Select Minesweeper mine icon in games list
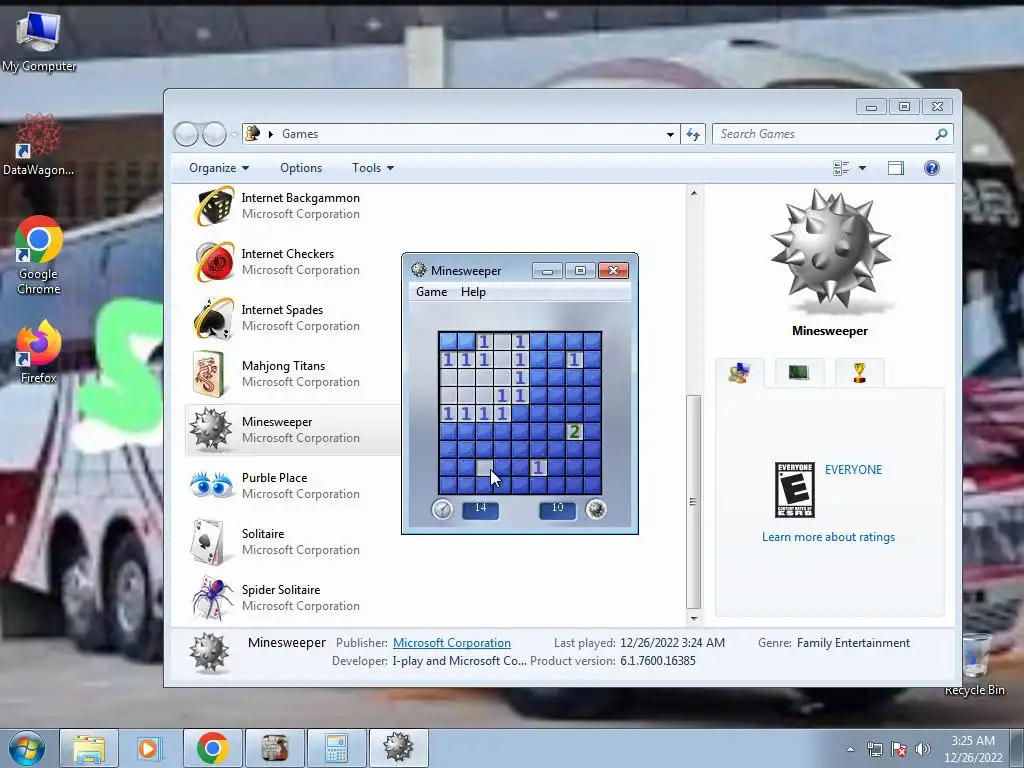Viewport: 1024px width, 768px height. 210,429
